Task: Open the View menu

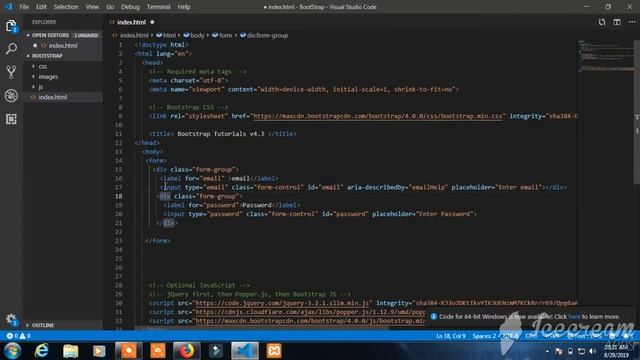Action: (92, 7)
